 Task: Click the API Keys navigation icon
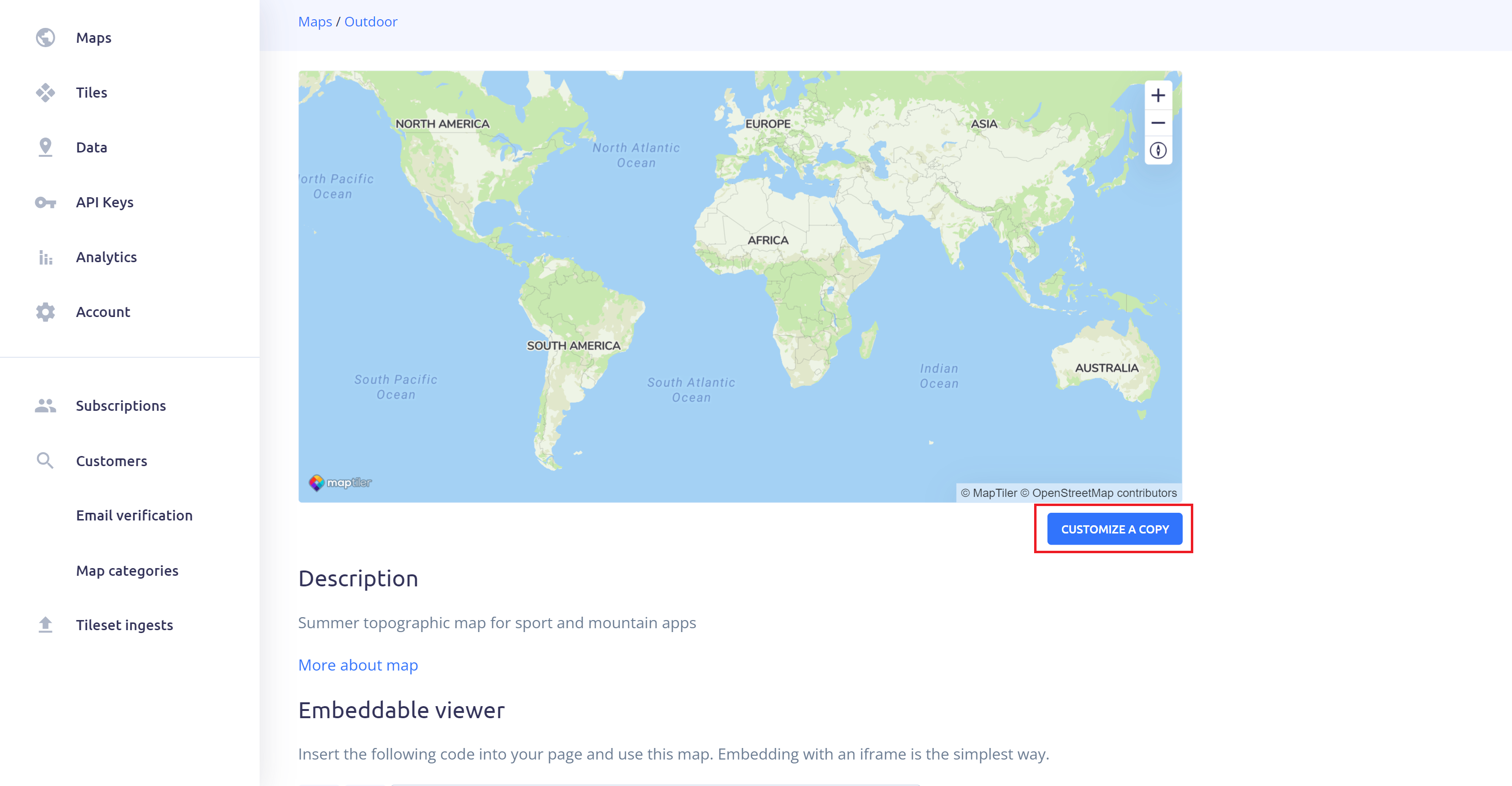click(46, 202)
